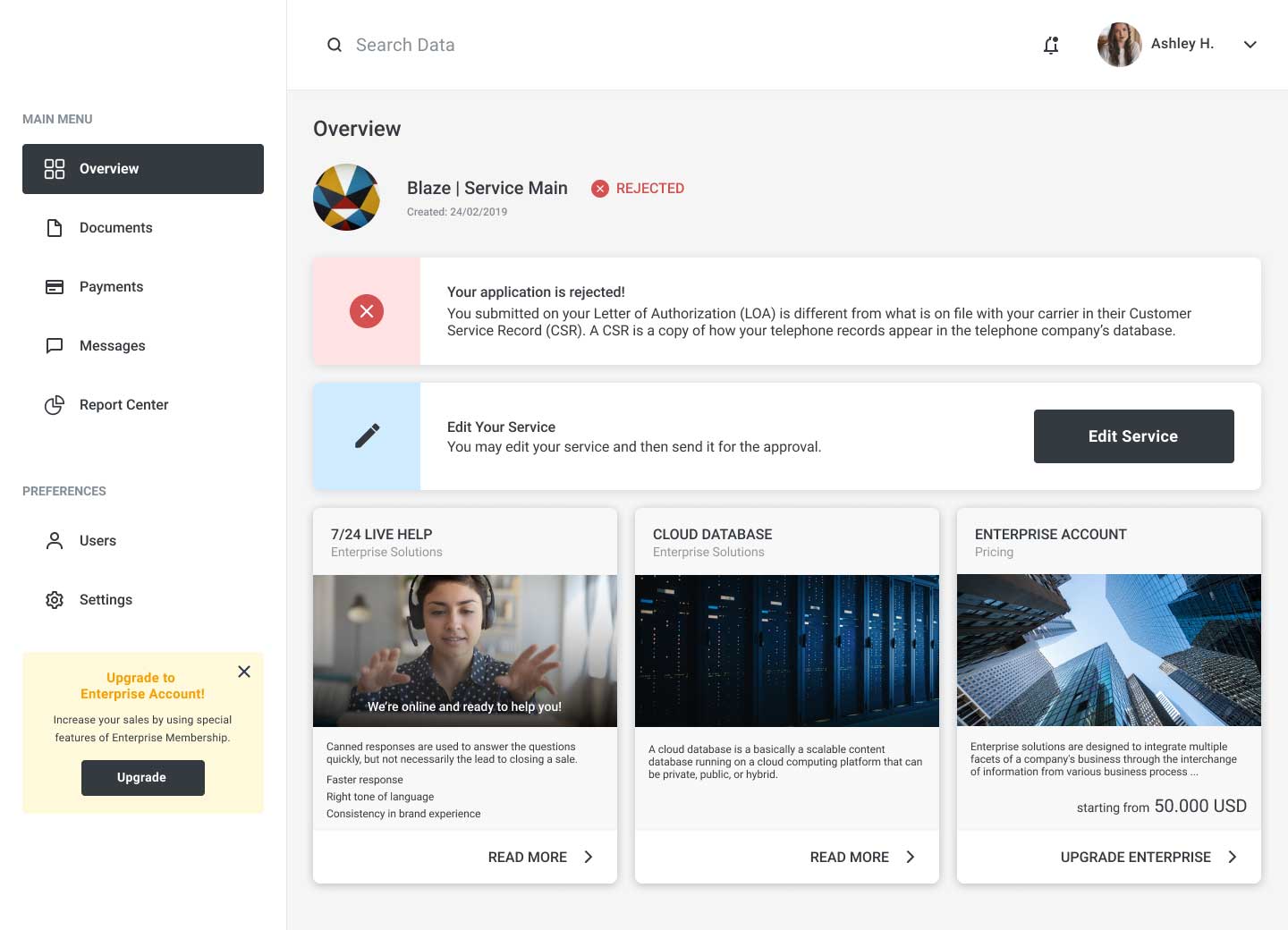Open the Users preferences item

[143, 541]
